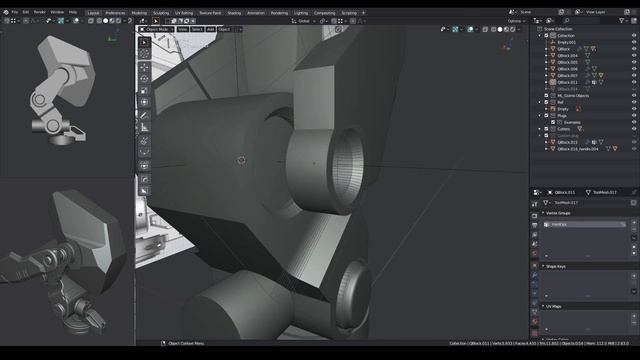The image size is (640, 360).
Task: Collapse the Shape Keys panel
Action: [x=543, y=266]
